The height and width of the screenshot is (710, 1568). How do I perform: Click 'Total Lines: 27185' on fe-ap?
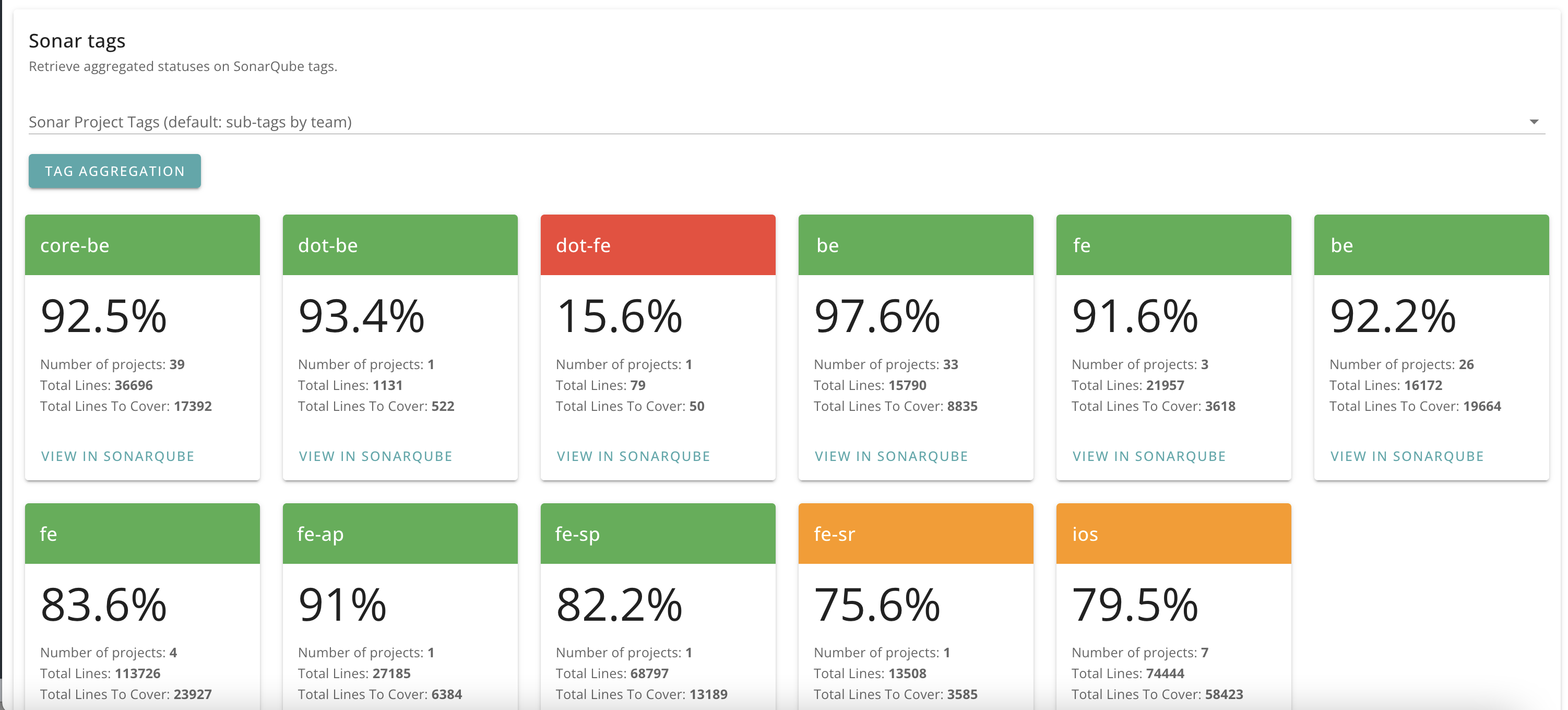[354, 673]
